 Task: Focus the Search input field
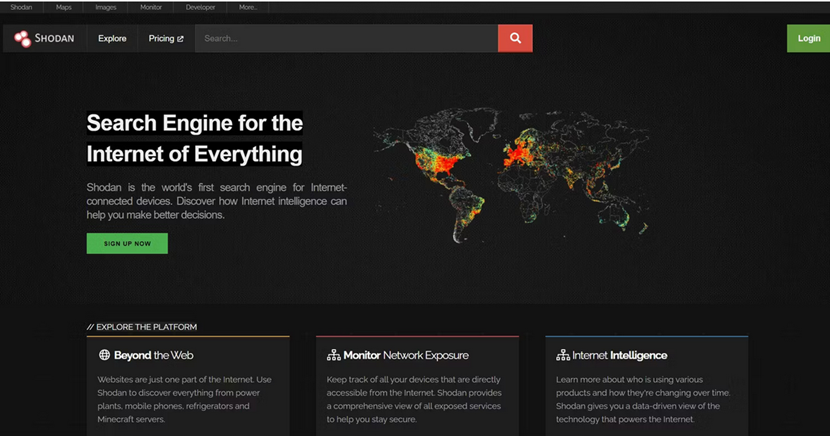[x=346, y=39]
